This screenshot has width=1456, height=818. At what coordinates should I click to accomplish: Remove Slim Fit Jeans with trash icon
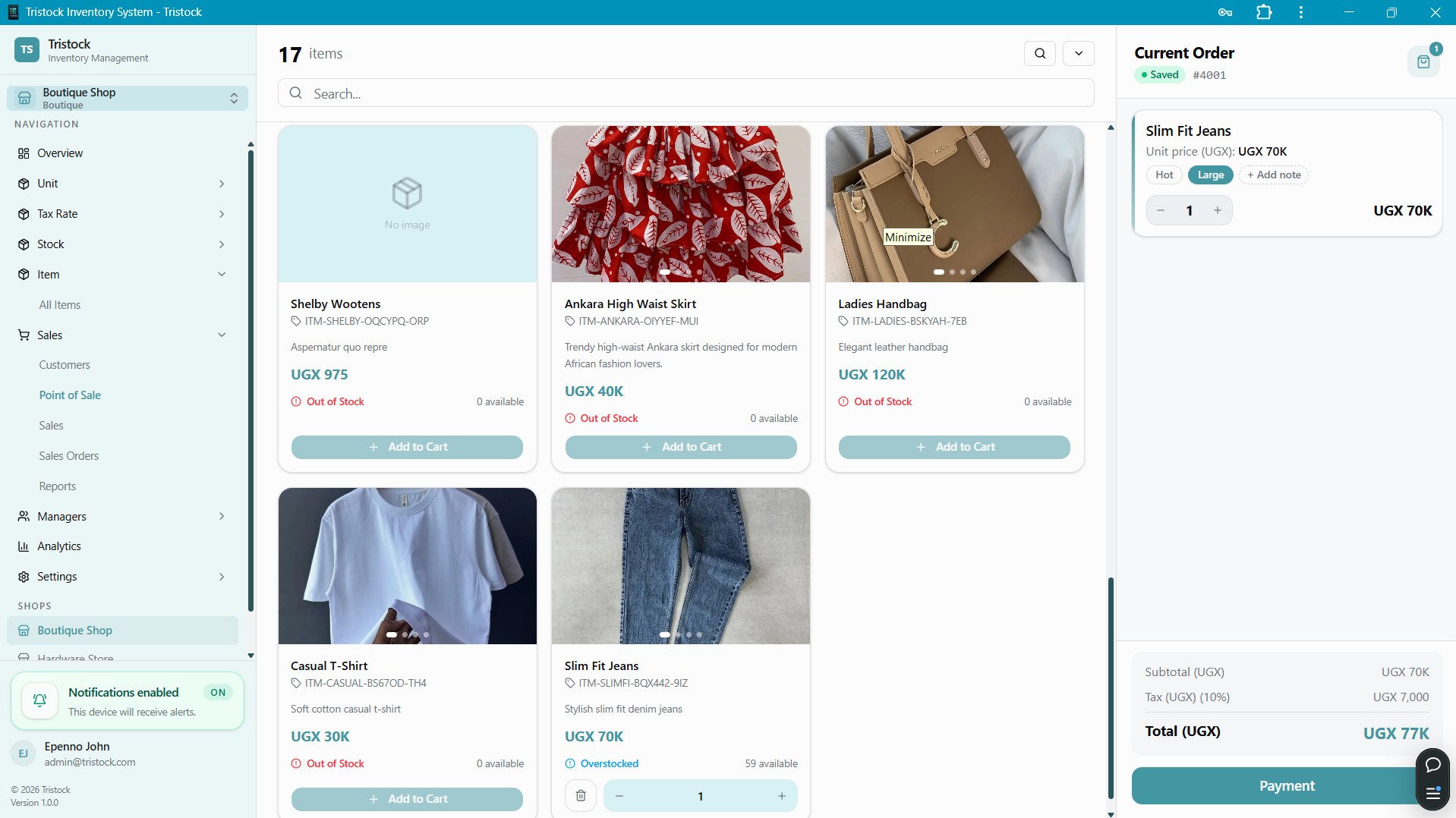581,796
